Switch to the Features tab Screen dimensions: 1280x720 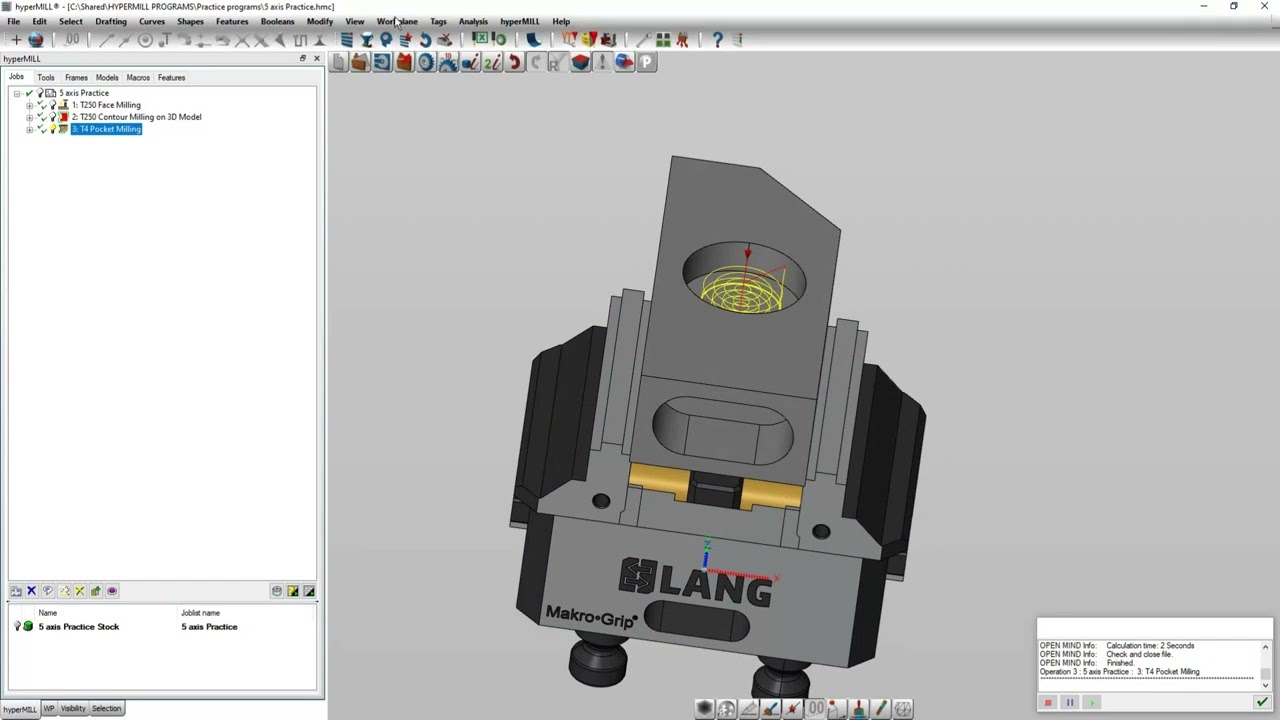tap(171, 77)
